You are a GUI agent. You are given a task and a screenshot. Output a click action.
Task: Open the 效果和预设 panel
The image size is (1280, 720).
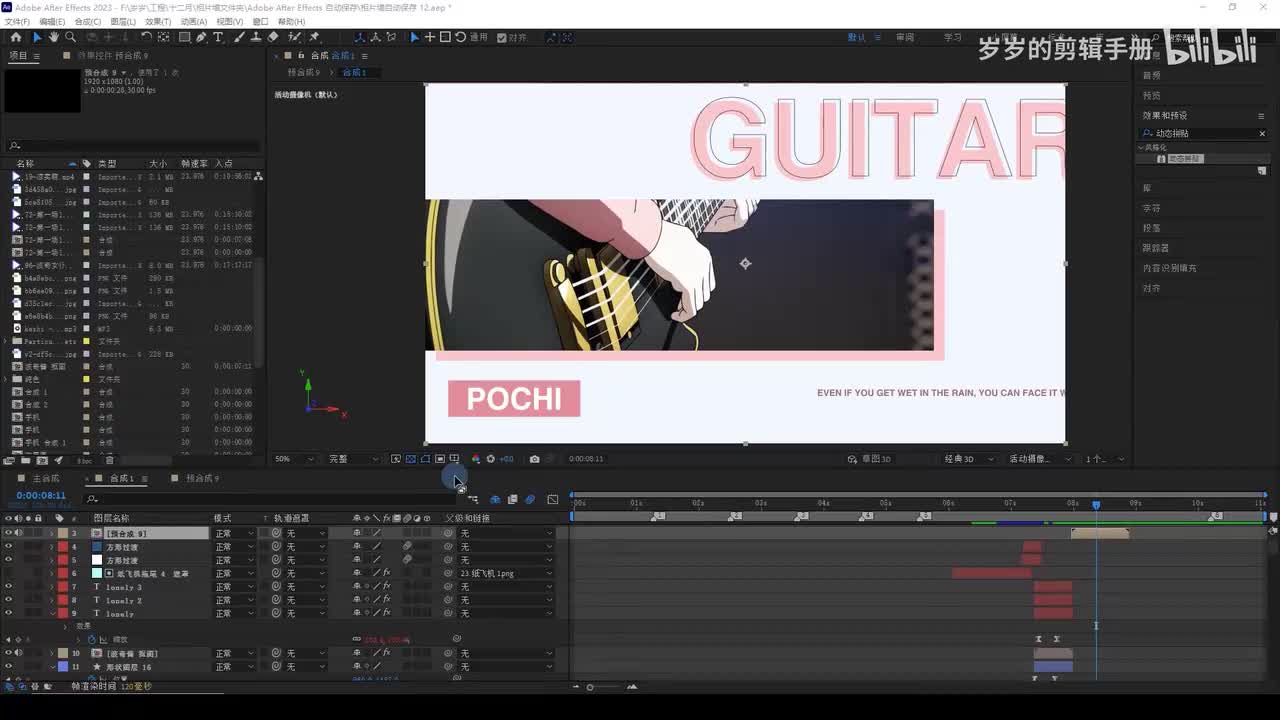1165,115
